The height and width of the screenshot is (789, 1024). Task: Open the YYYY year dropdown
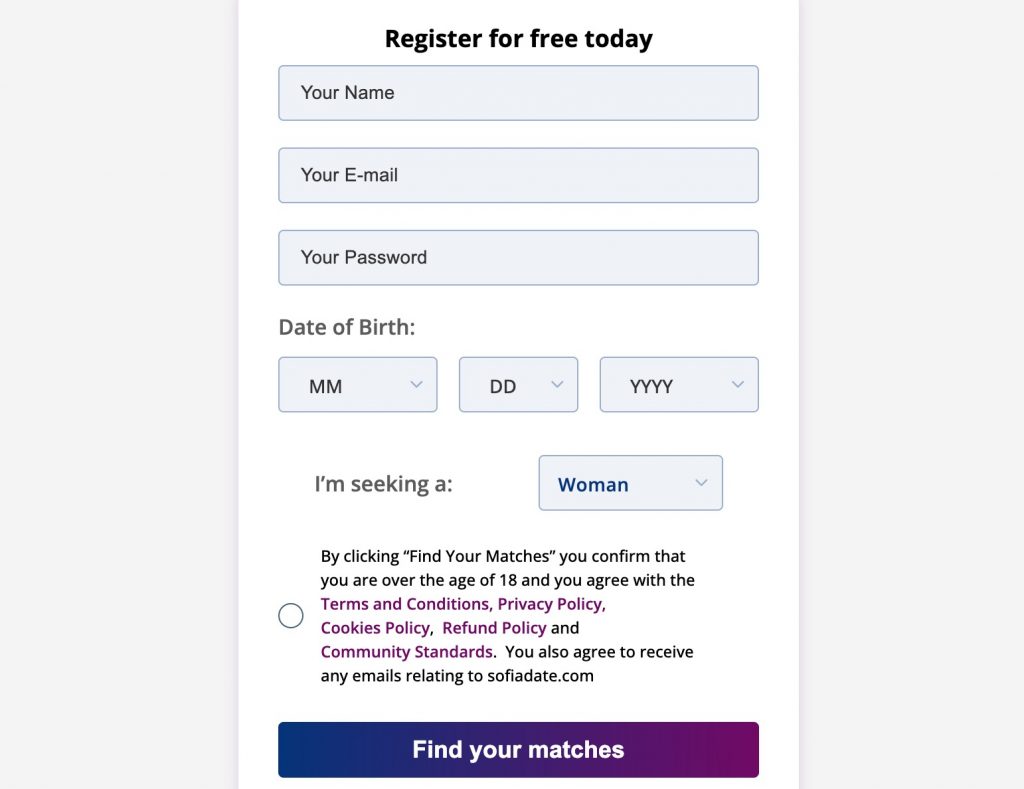click(x=678, y=385)
